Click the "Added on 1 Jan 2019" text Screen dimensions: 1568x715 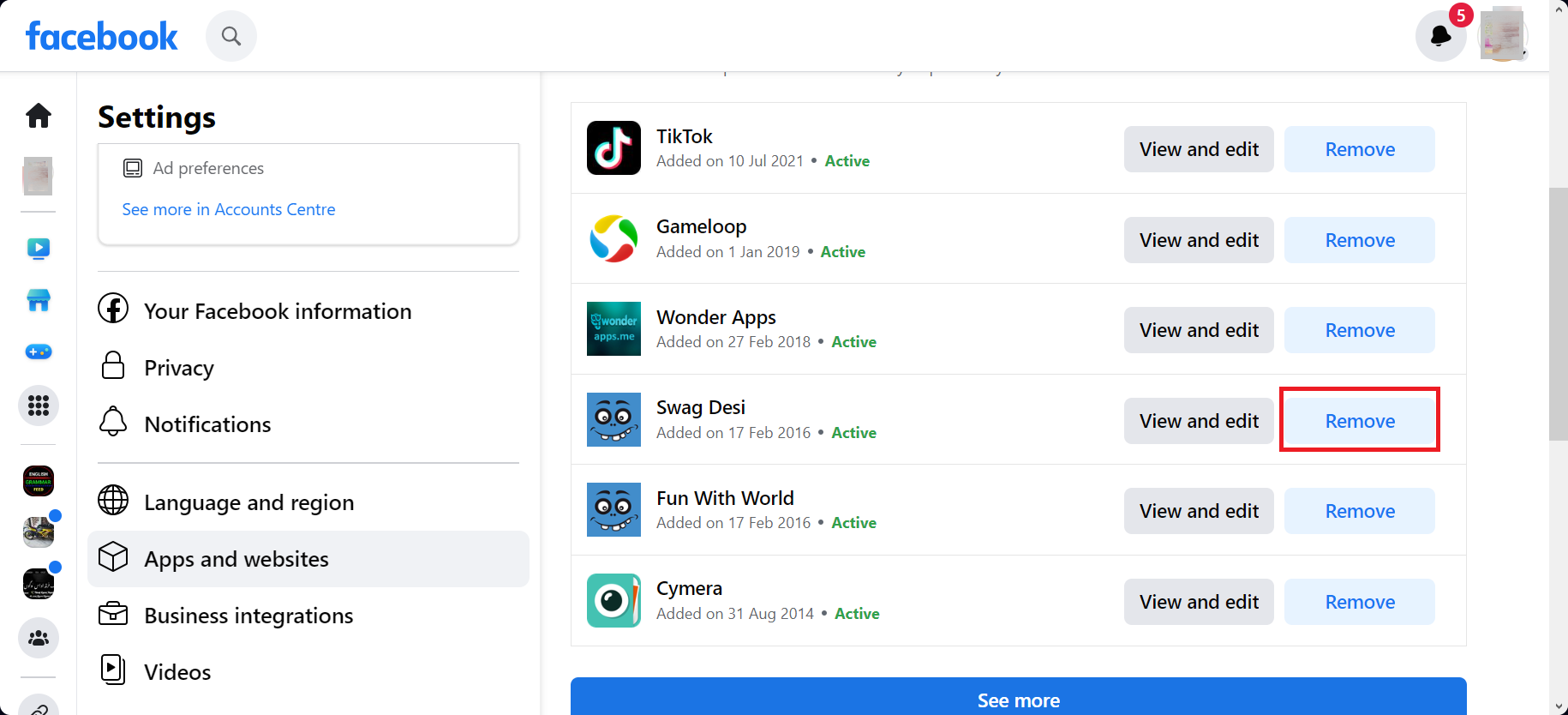(728, 252)
